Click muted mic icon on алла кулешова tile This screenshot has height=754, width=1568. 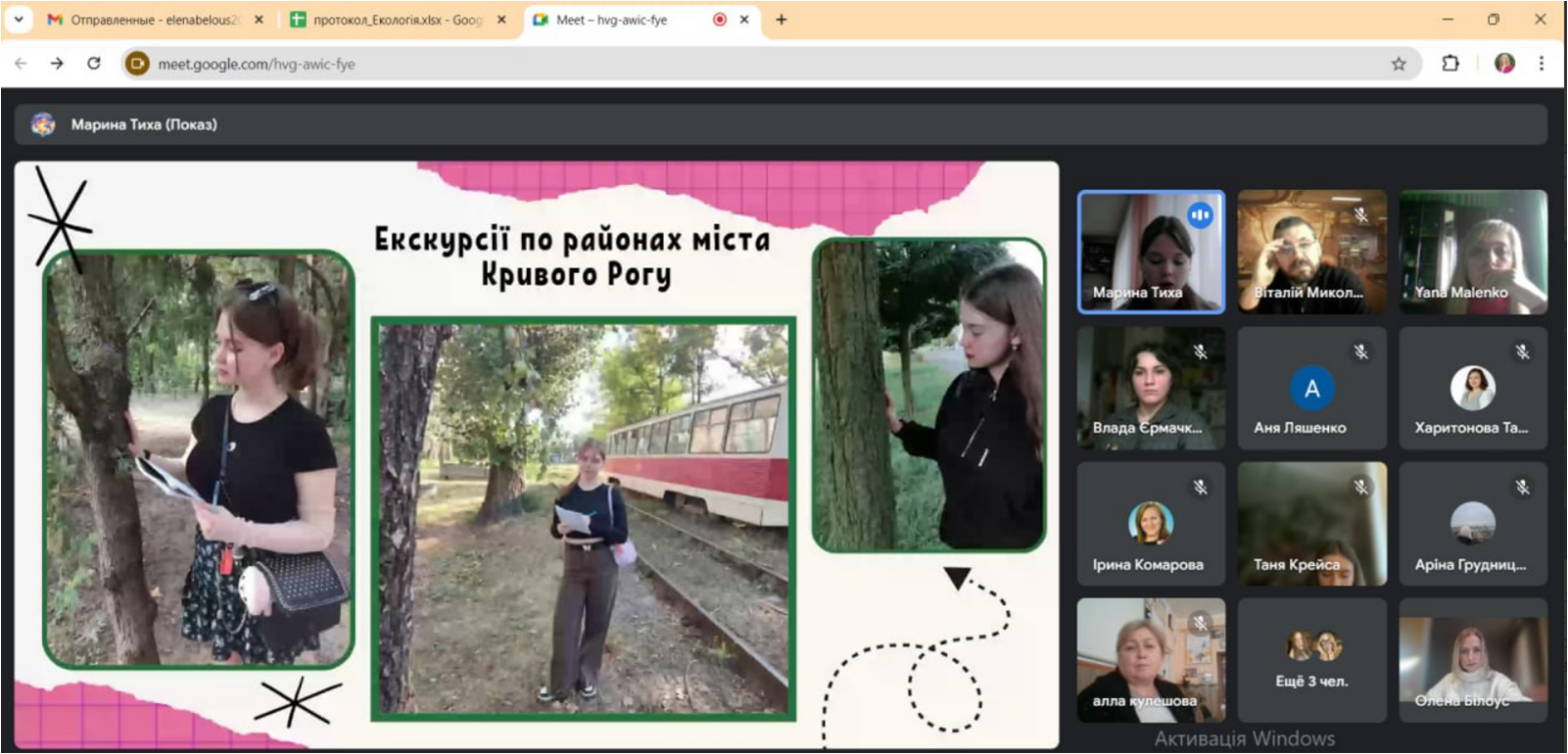(1200, 623)
